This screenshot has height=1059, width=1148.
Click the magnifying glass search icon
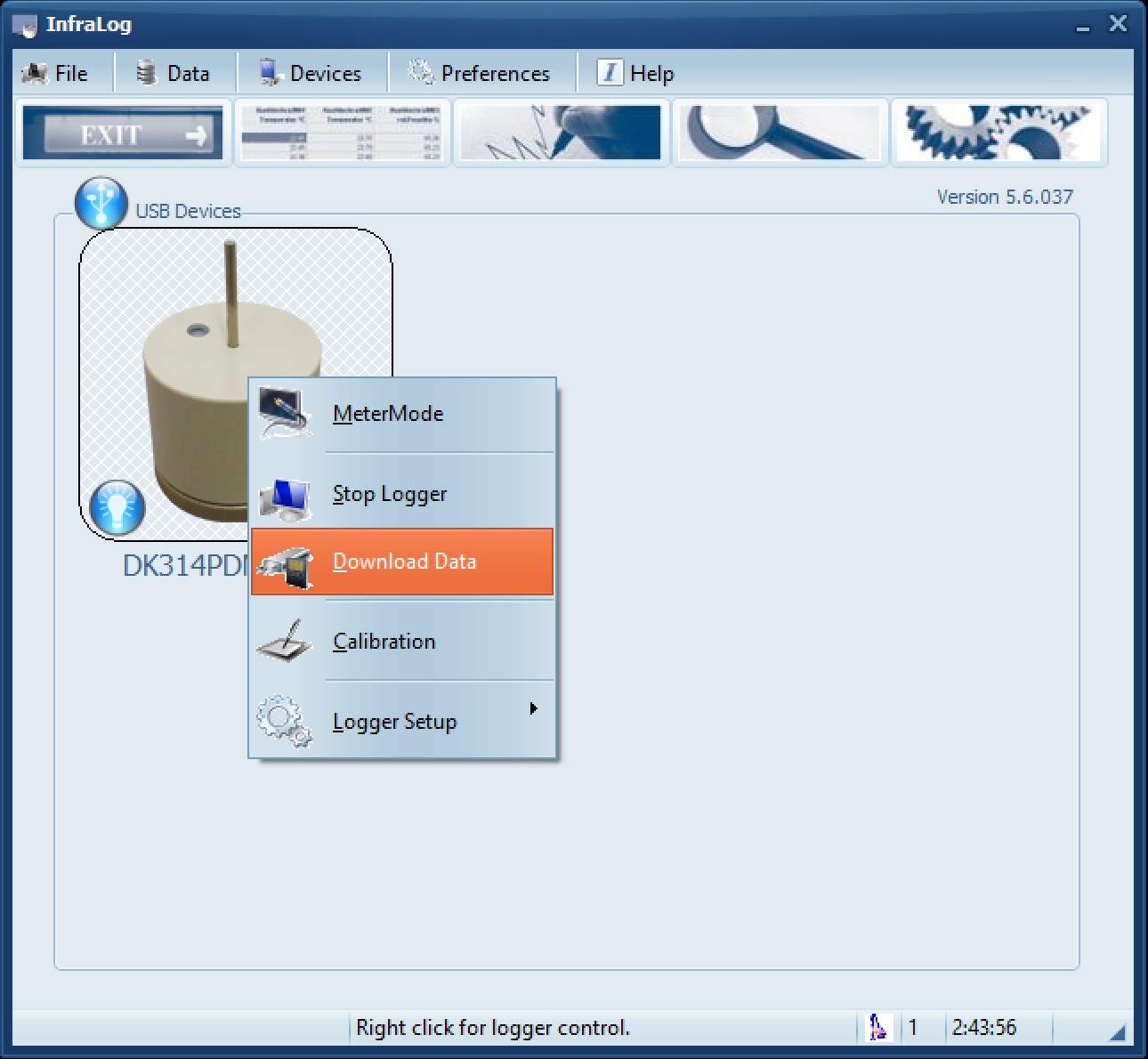[780, 133]
